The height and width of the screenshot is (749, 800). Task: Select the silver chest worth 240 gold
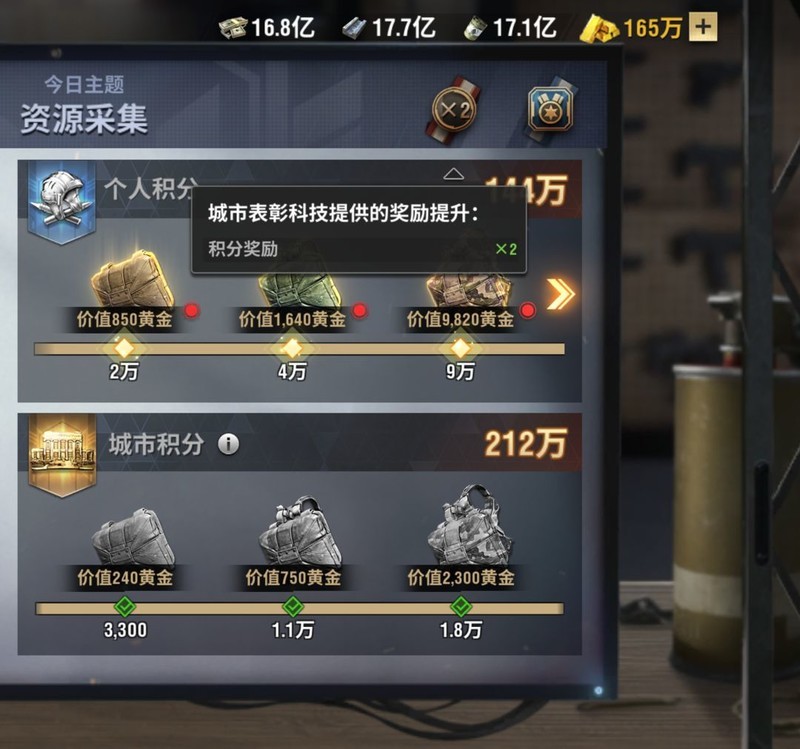pos(133,537)
